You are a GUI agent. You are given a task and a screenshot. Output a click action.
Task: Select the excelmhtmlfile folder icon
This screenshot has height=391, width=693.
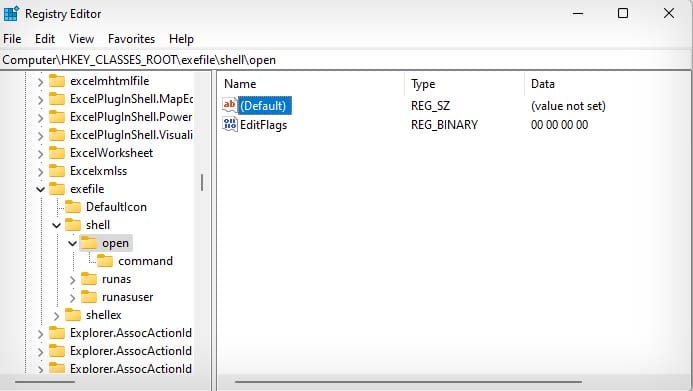click(x=57, y=81)
